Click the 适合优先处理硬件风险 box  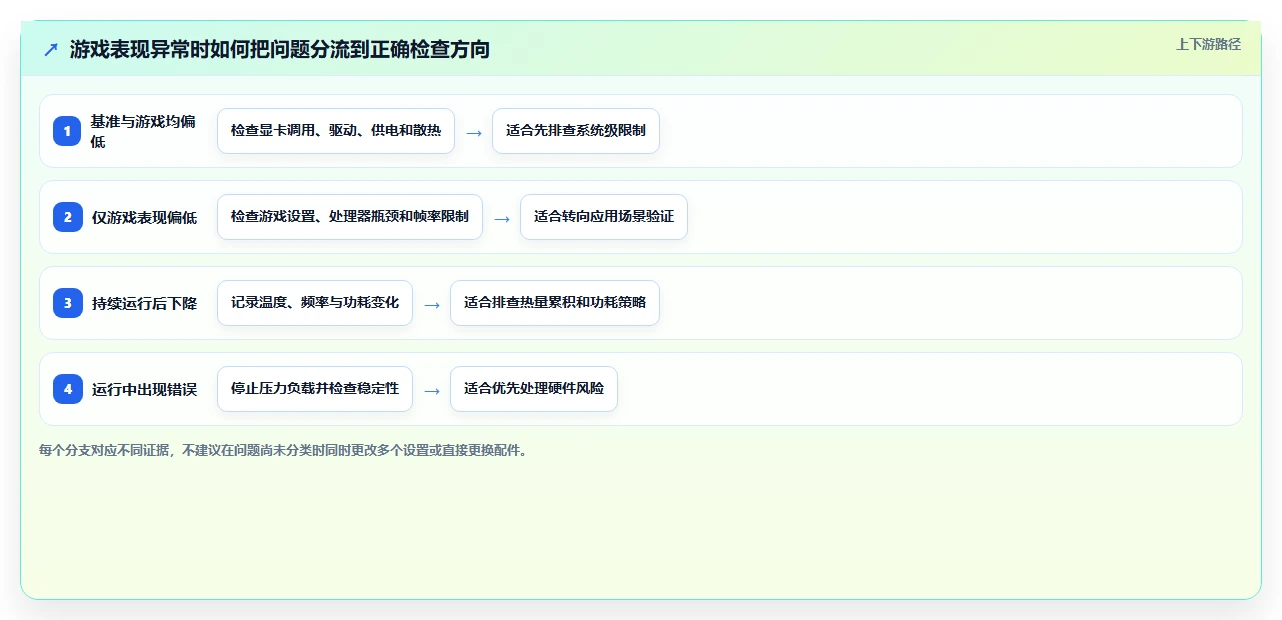click(534, 389)
